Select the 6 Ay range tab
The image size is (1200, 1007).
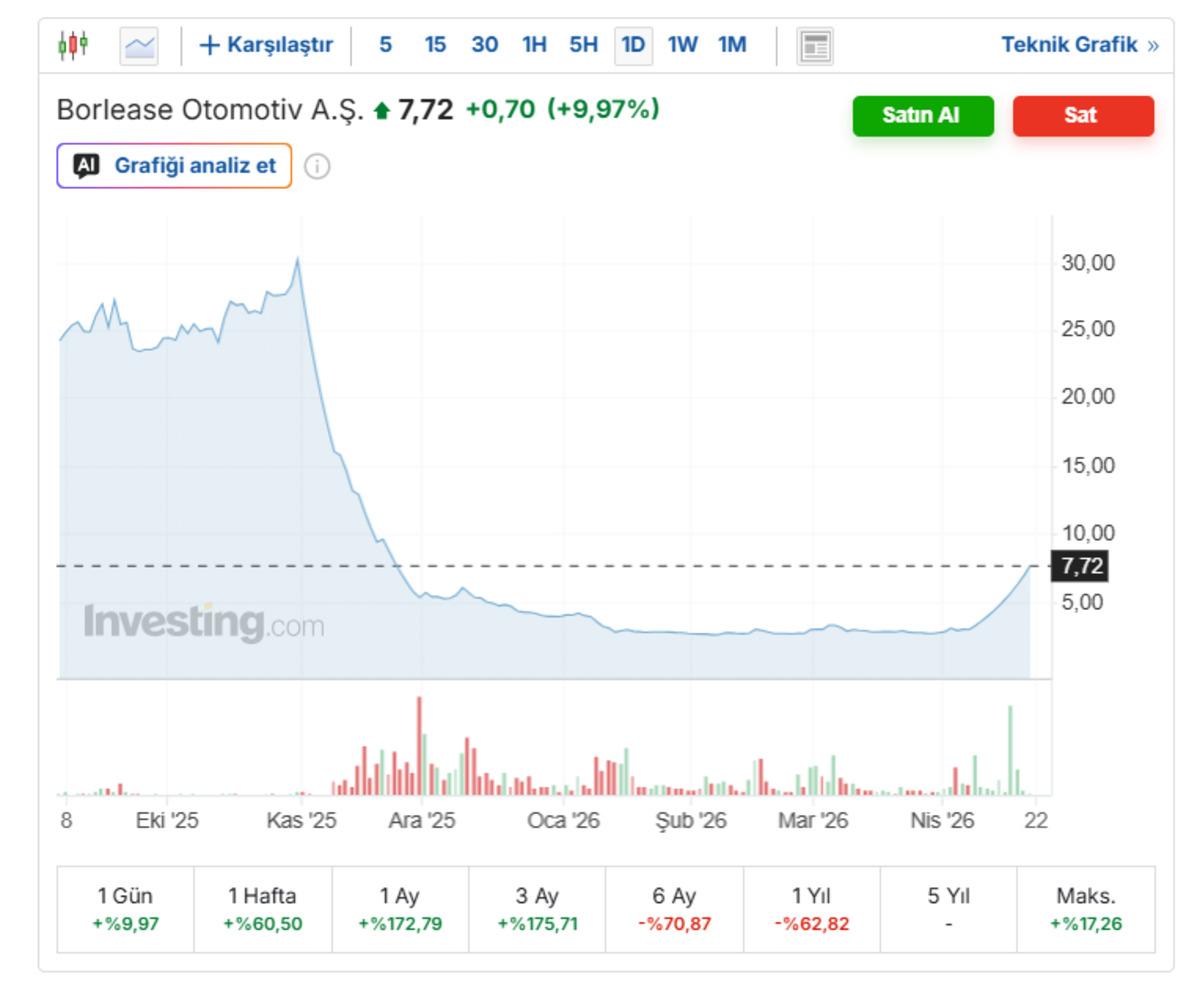(674, 908)
